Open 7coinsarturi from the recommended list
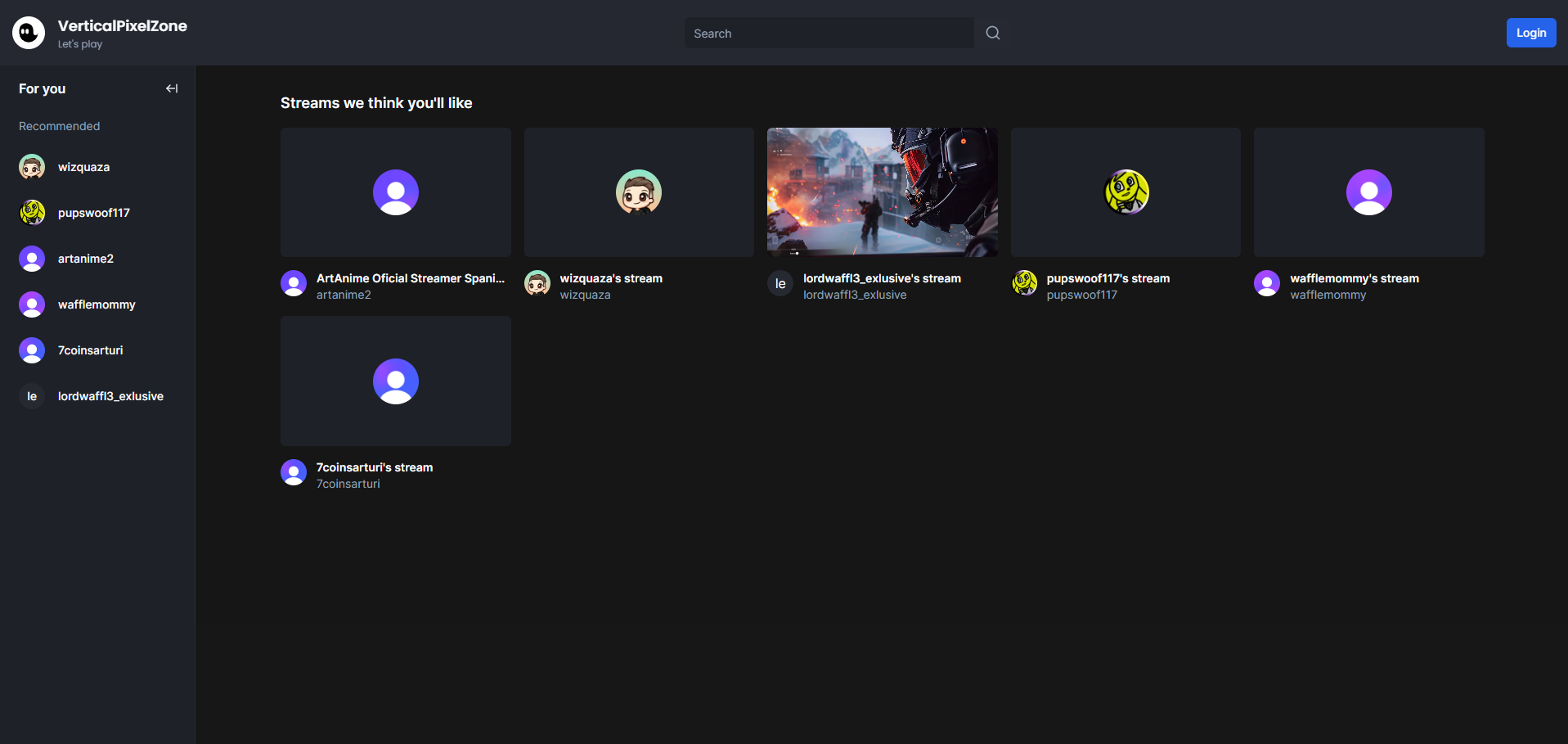The width and height of the screenshot is (1568, 744). pos(90,350)
